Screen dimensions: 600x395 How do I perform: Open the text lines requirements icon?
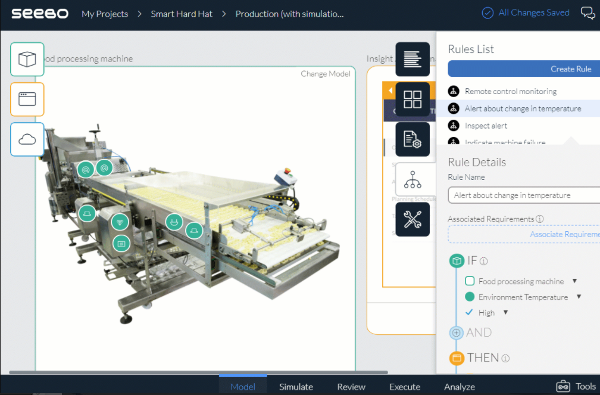[412, 59]
